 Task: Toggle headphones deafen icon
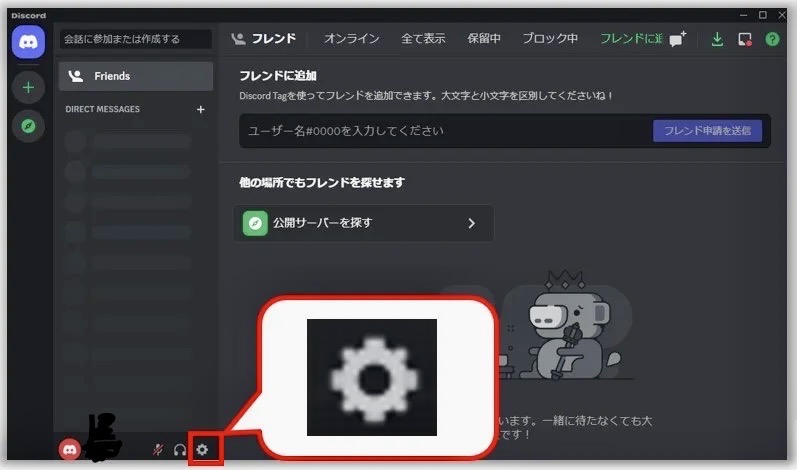tap(180, 450)
